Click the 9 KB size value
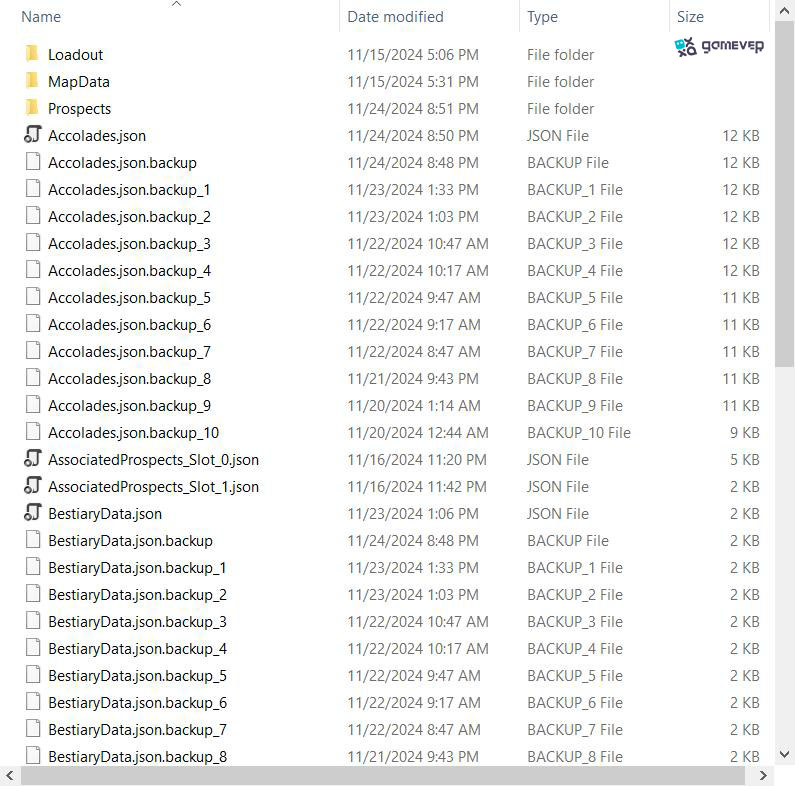The height and width of the screenshot is (786, 795). coord(744,433)
